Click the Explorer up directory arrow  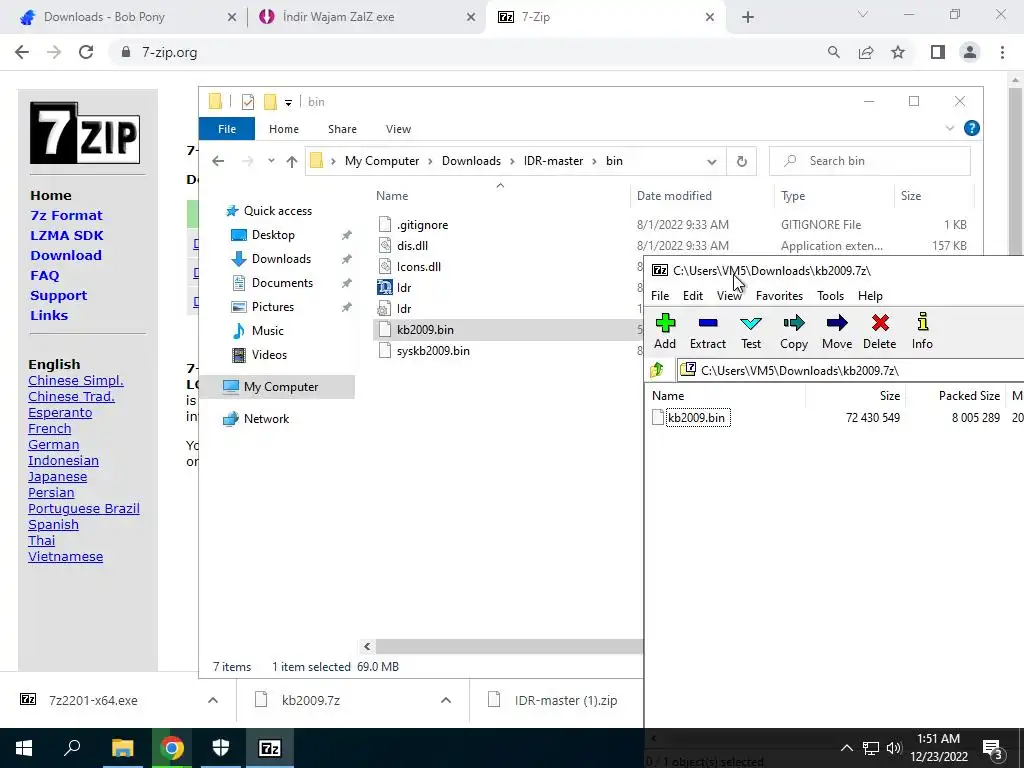[x=291, y=161]
